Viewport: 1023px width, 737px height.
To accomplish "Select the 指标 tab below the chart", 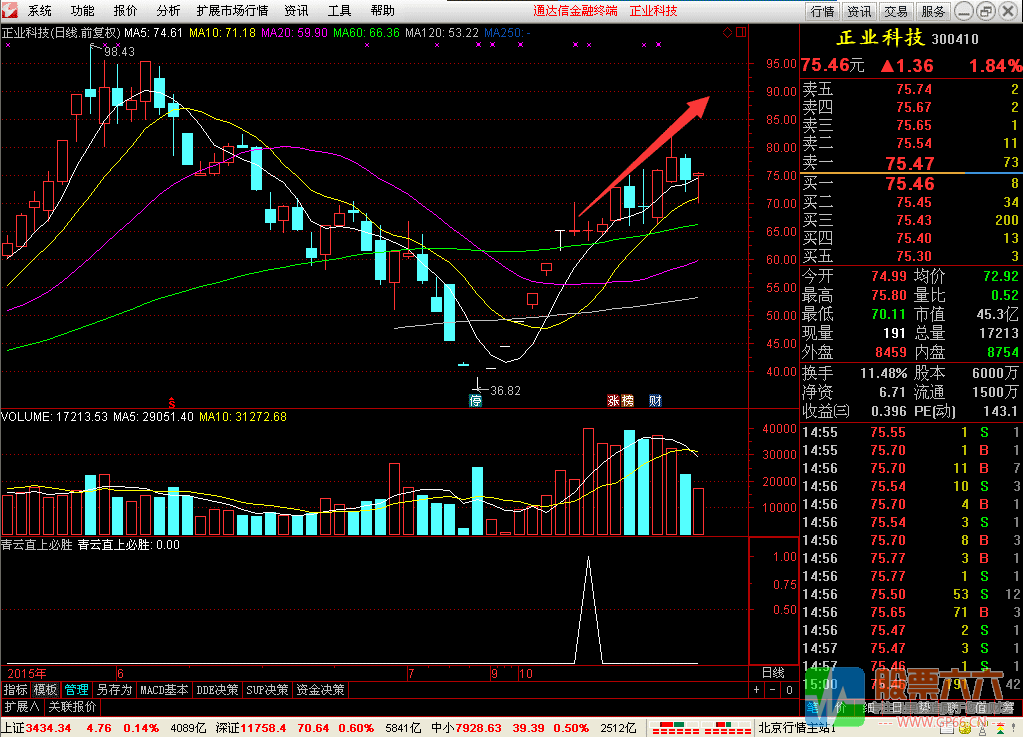I will click(16, 689).
